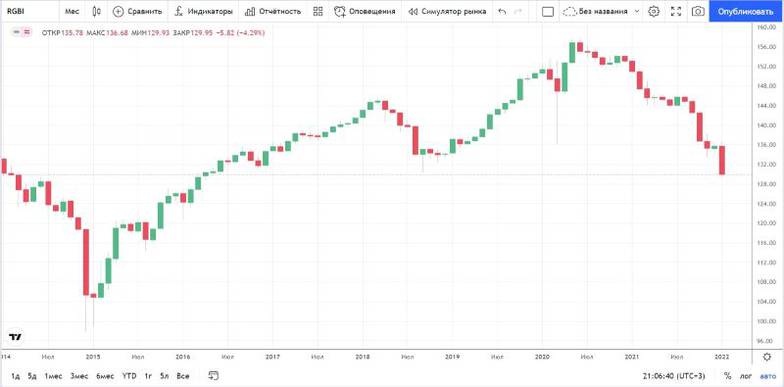784x387 pixels.
Task: Select the chart layout rectangle icon
Action: click(548, 11)
